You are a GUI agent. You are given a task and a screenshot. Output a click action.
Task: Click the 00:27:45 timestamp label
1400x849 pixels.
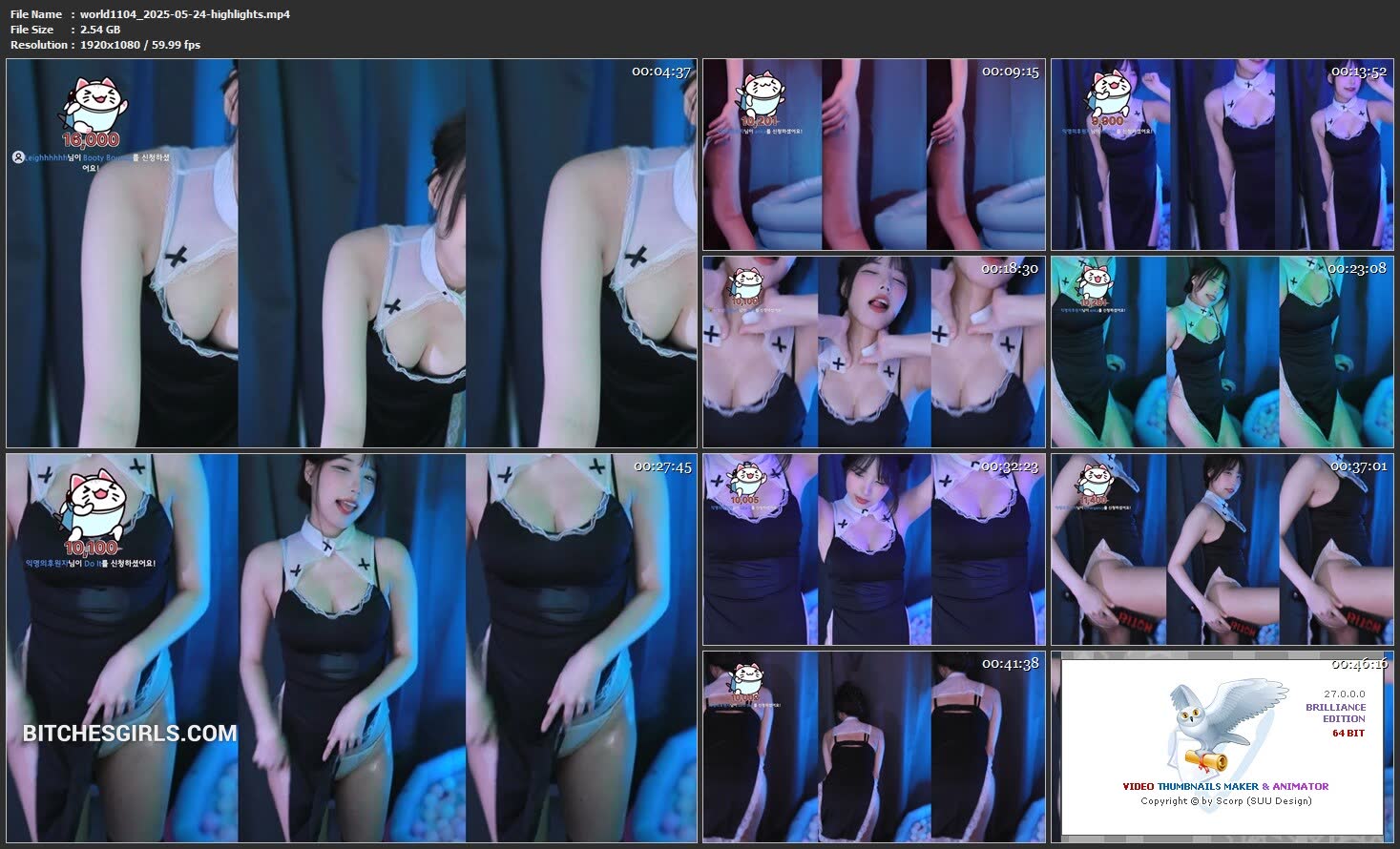662,466
